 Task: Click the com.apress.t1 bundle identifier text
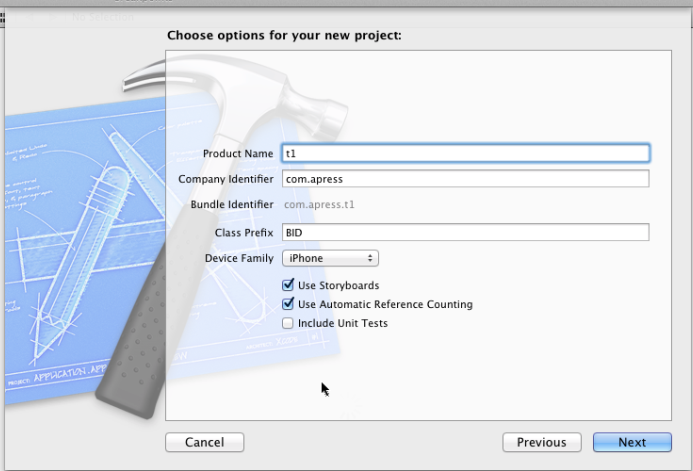pyautogui.click(x=319, y=205)
